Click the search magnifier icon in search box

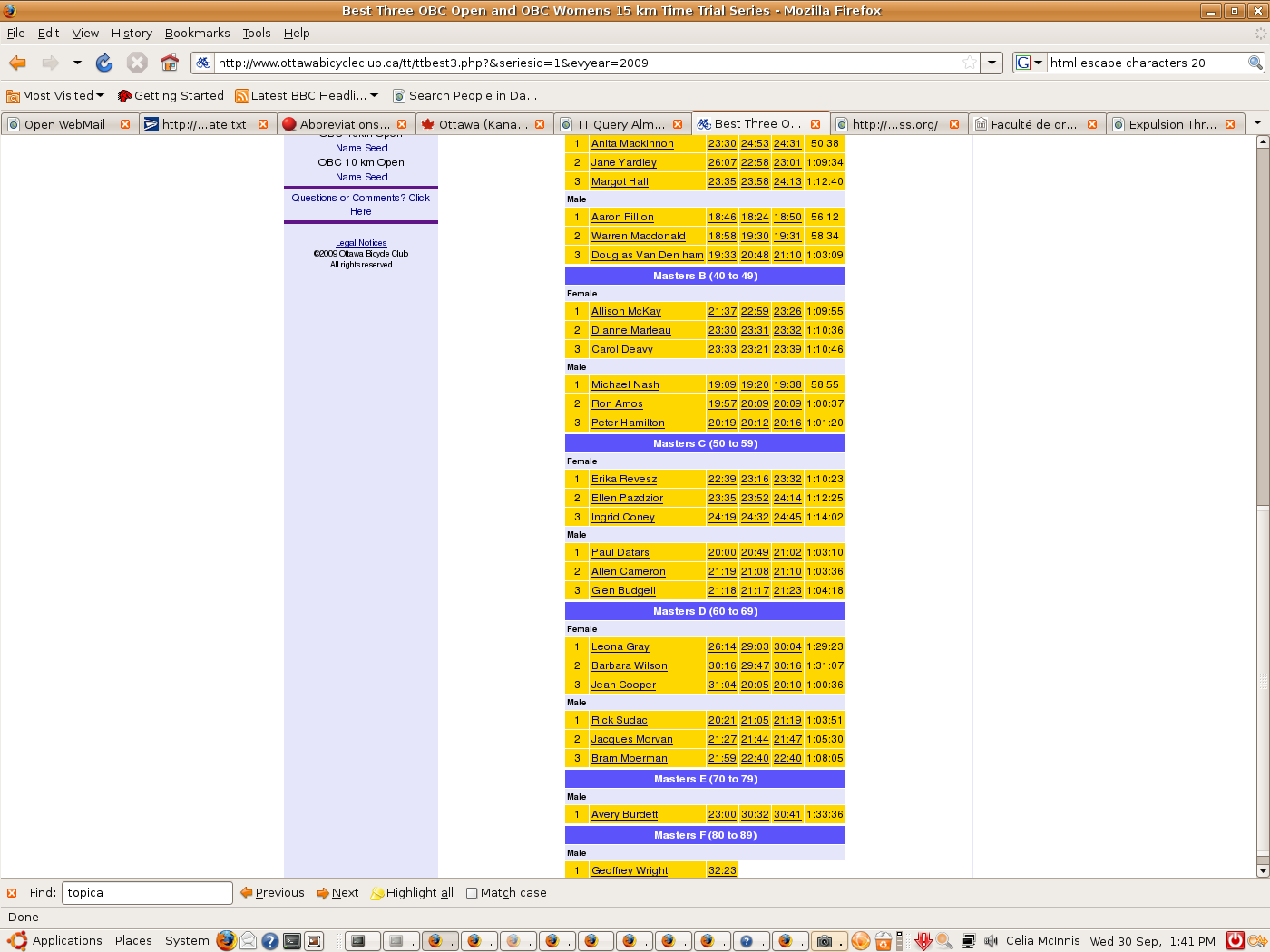tap(1255, 63)
